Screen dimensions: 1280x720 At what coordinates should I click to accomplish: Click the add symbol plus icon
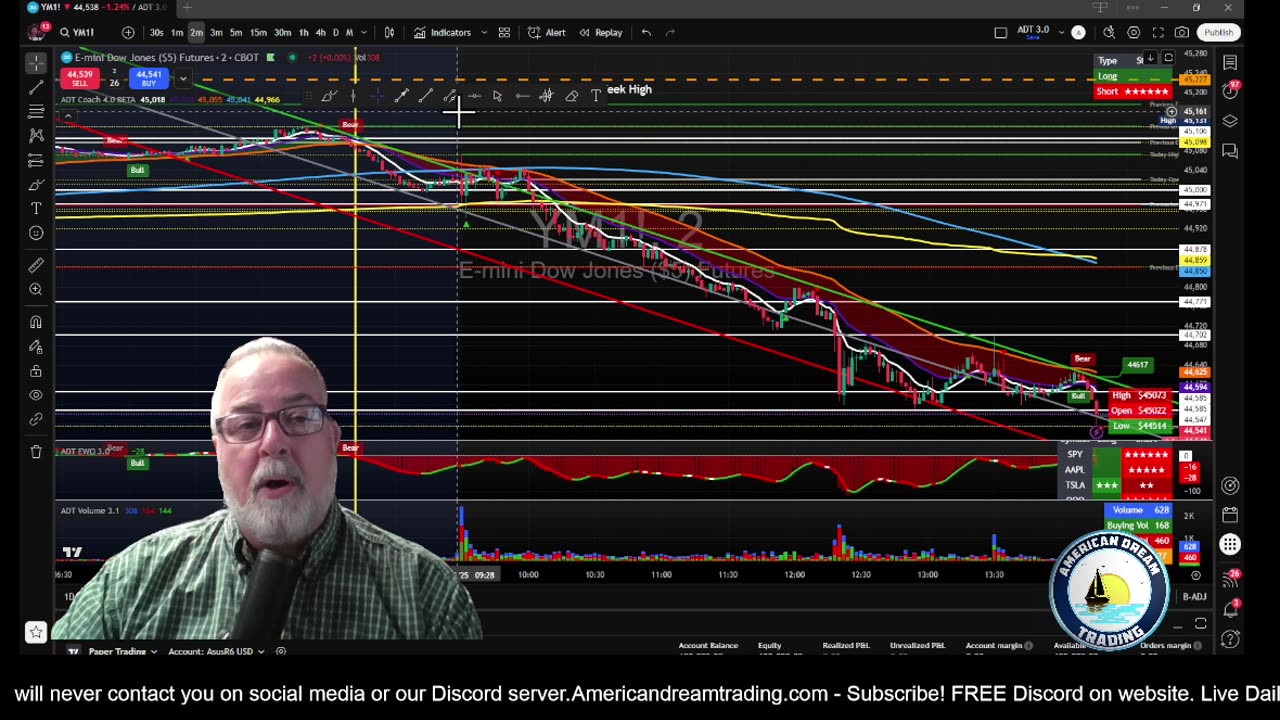(x=128, y=32)
